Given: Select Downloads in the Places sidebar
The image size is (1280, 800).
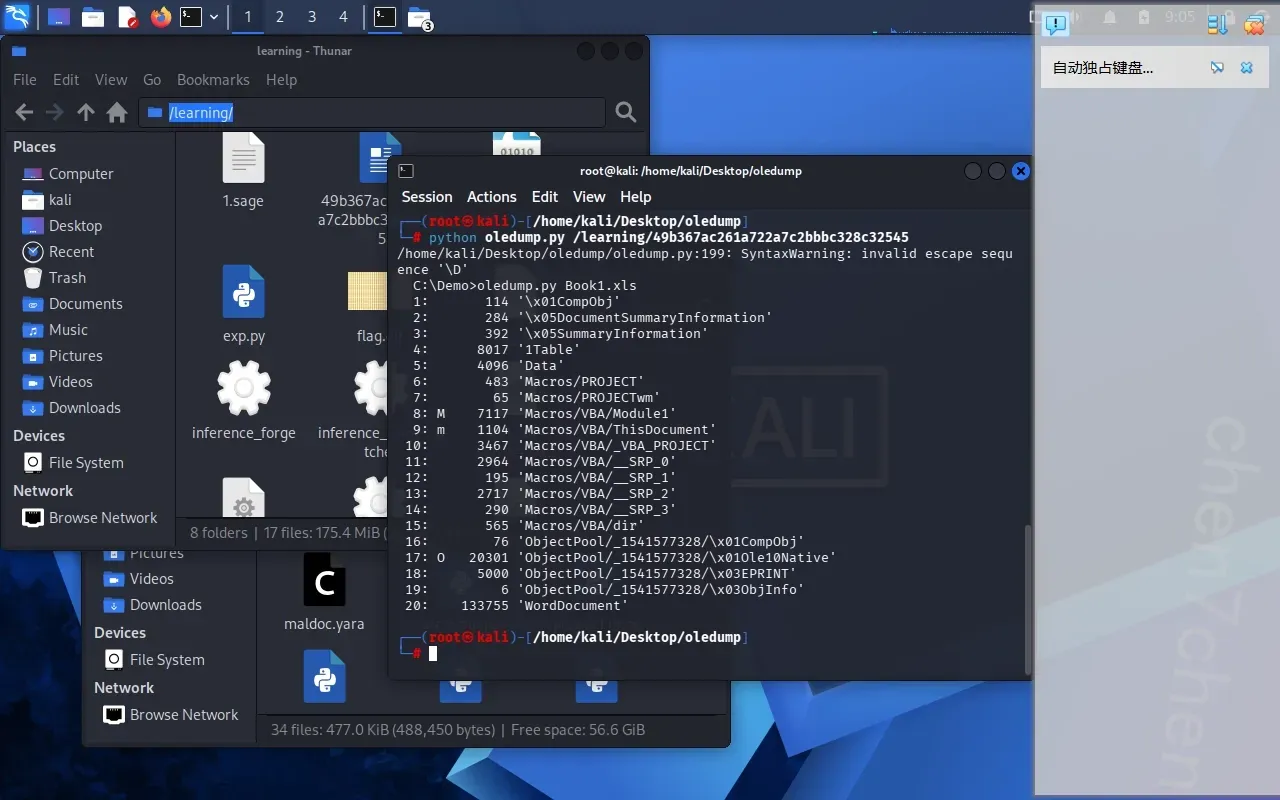Looking at the screenshot, I should [84, 408].
